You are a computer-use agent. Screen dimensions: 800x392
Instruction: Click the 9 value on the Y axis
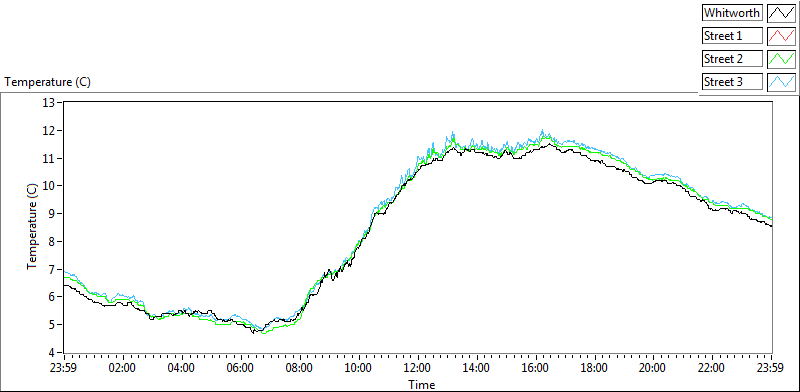(x=53, y=214)
